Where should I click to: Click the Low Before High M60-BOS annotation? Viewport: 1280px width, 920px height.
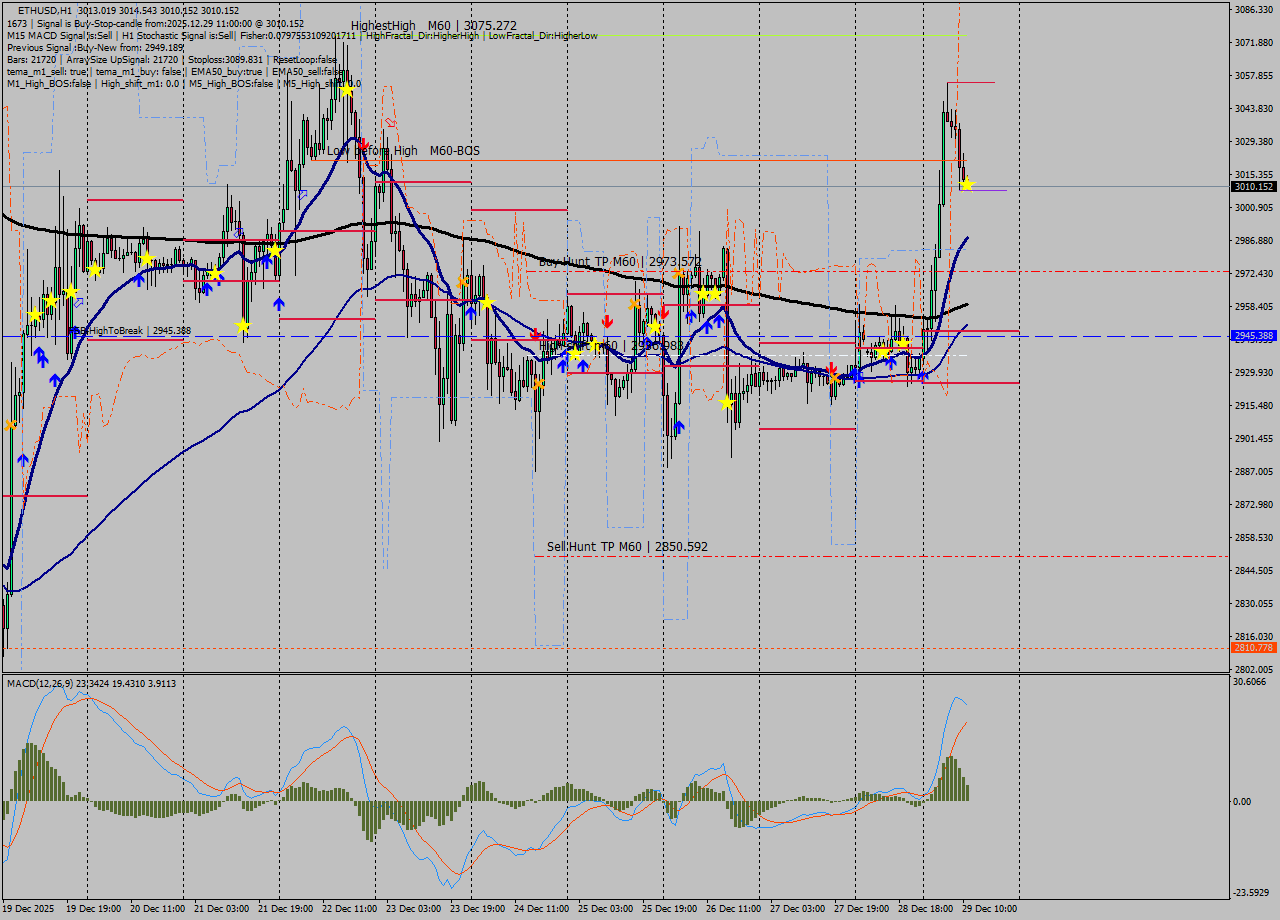point(400,152)
